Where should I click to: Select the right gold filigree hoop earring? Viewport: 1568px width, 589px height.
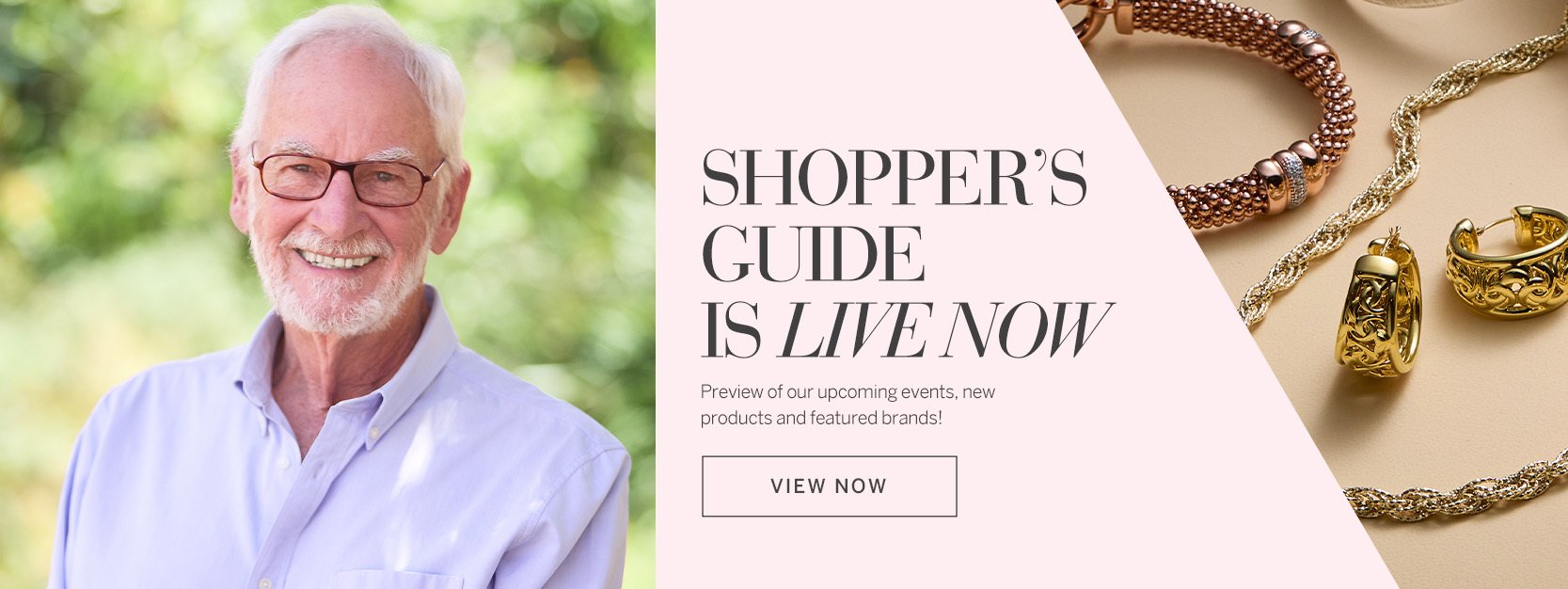pos(1505,263)
